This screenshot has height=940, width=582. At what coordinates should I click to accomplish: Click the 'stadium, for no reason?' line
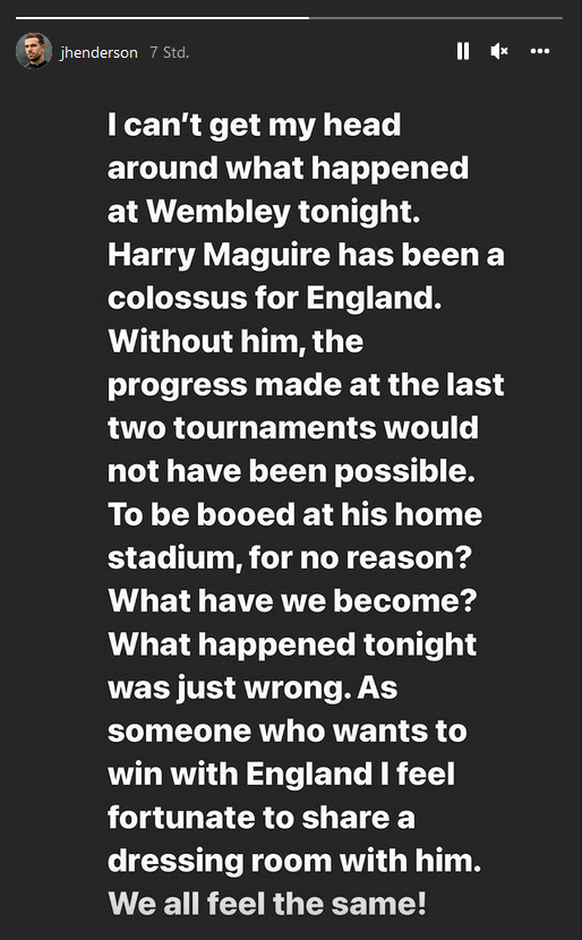(x=290, y=558)
